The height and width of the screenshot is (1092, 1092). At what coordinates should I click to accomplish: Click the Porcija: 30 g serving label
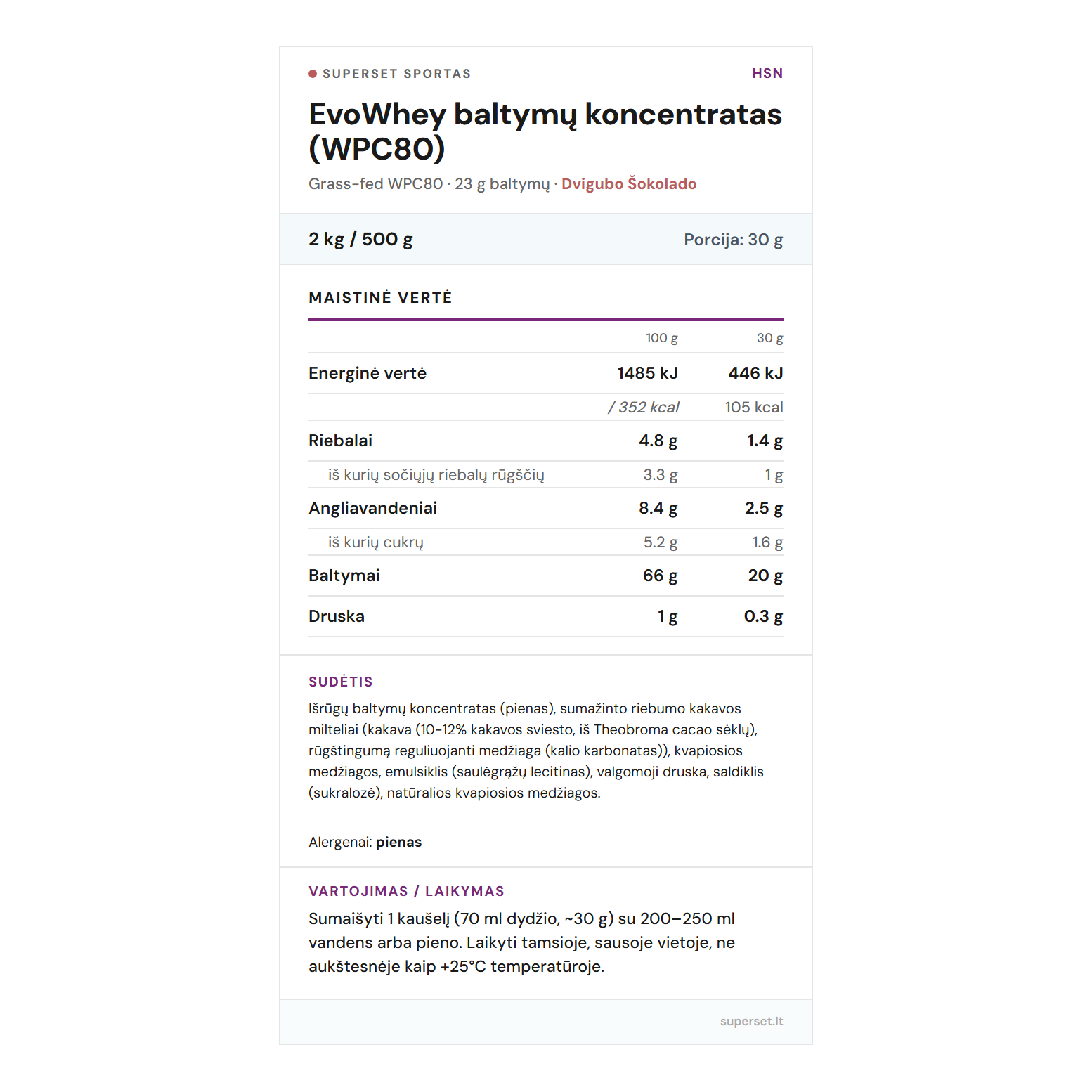[x=733, y=240]
